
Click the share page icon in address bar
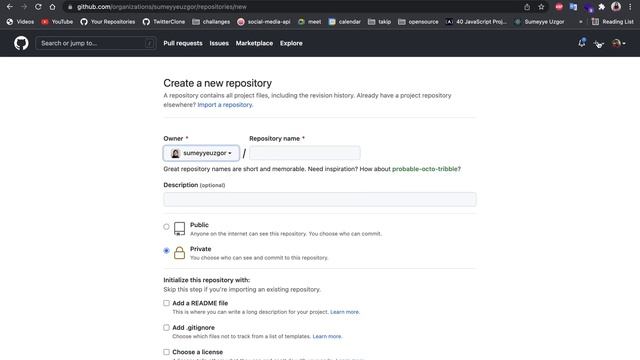pyautogui.click(x=527, y=7)
